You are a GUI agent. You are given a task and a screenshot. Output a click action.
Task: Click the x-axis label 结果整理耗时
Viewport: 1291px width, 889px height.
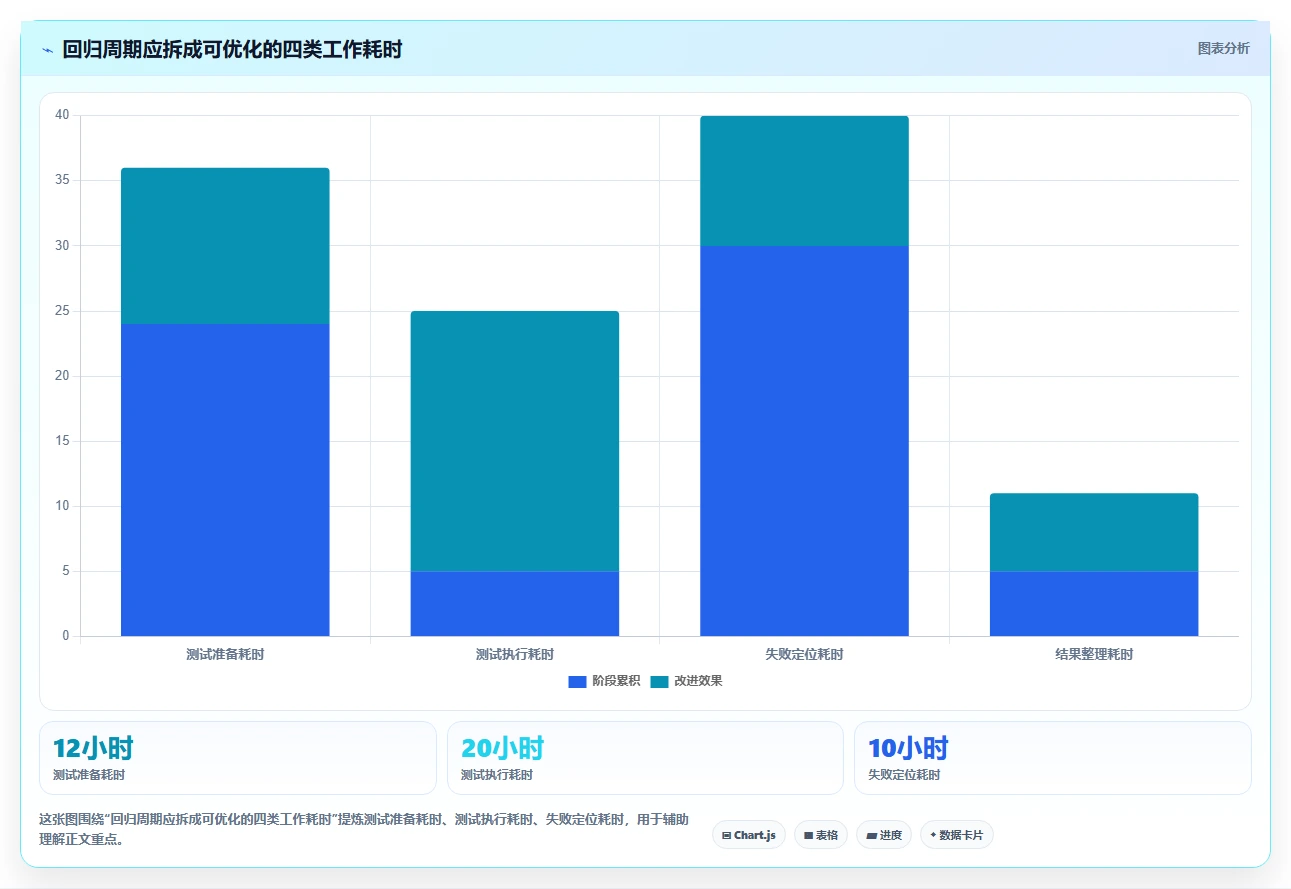(1094, 654)
